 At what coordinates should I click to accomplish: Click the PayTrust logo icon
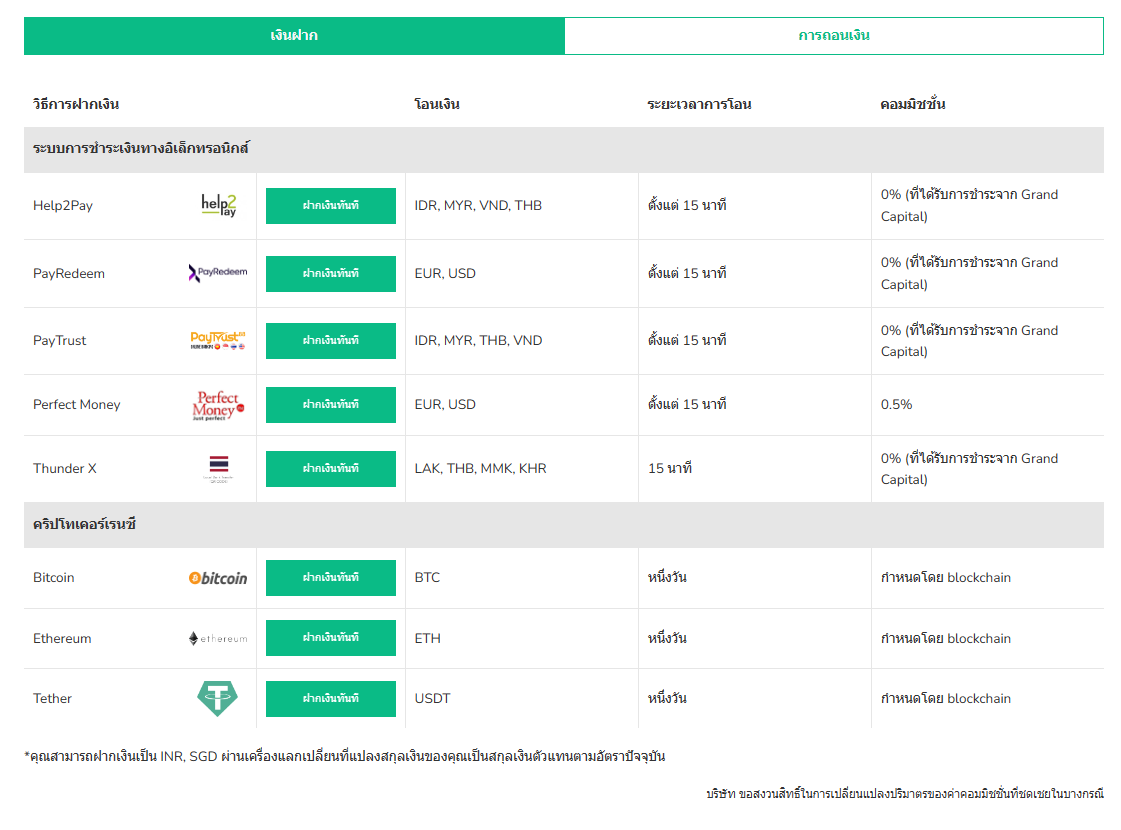[218, 341]
